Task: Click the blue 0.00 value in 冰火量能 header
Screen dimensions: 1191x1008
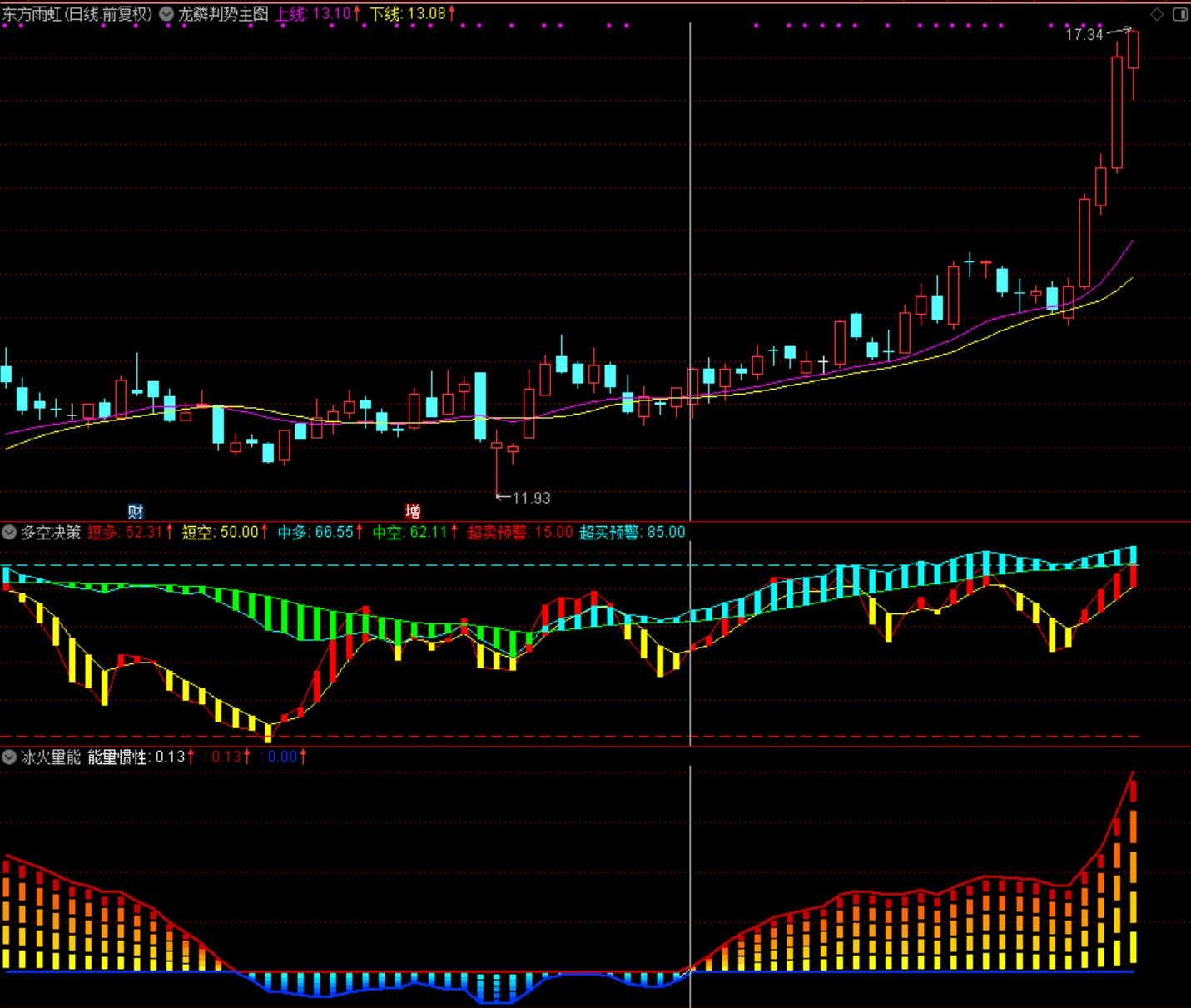Action: click(x=284, y=757)
